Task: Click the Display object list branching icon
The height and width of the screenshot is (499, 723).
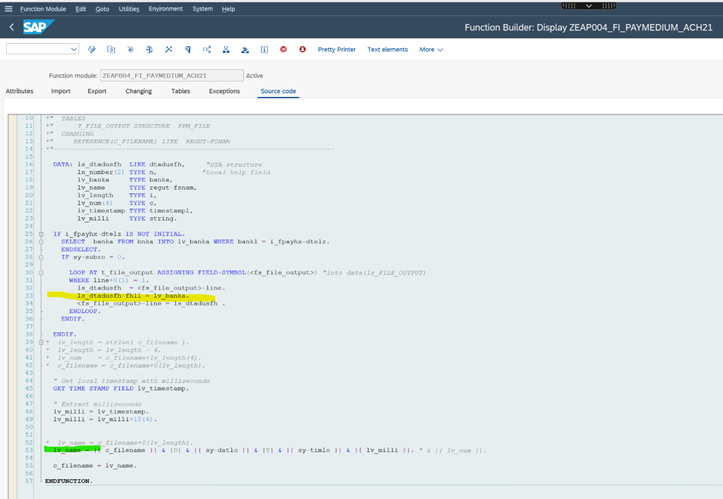Action: (207, 49)
